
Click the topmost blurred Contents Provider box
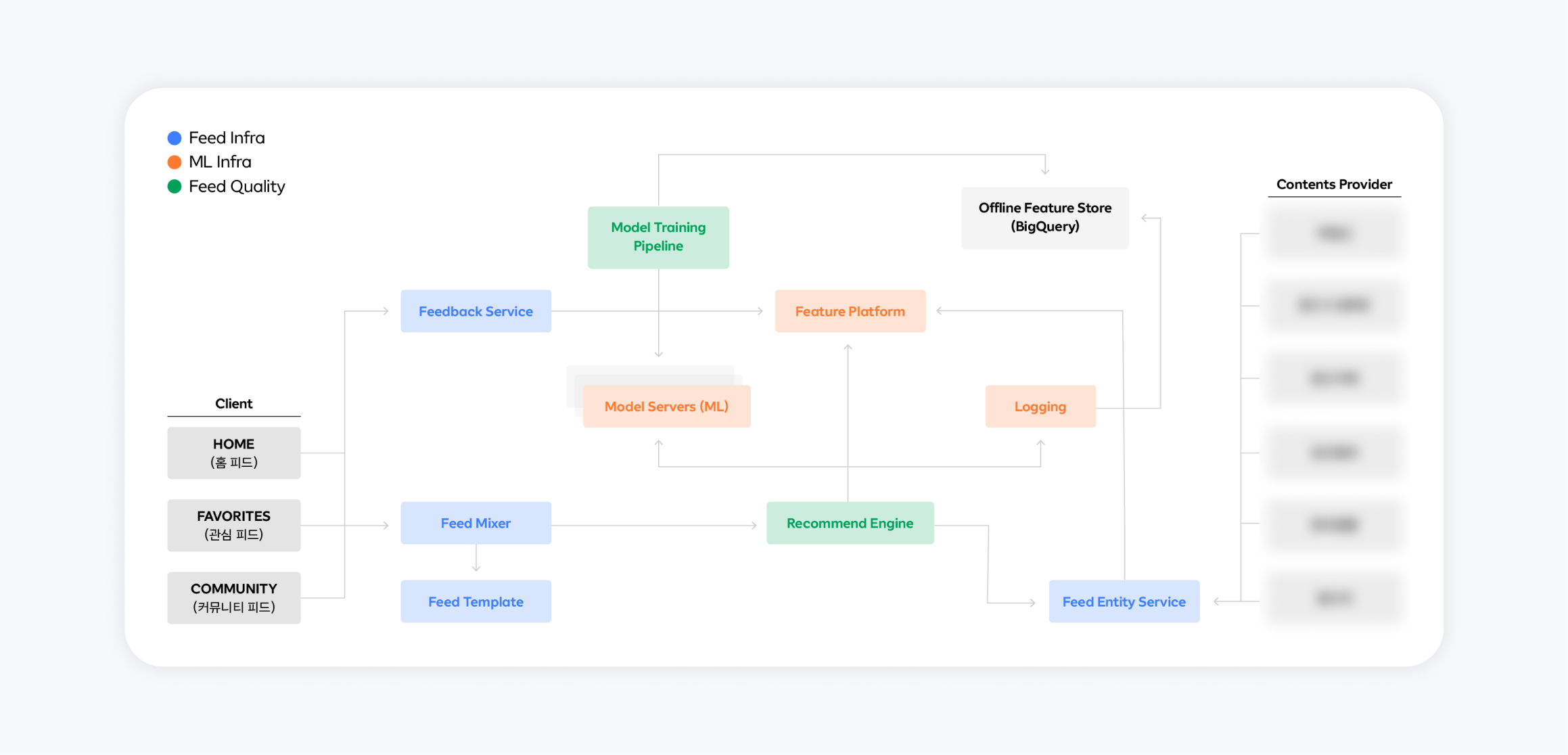pos(1333,233)
